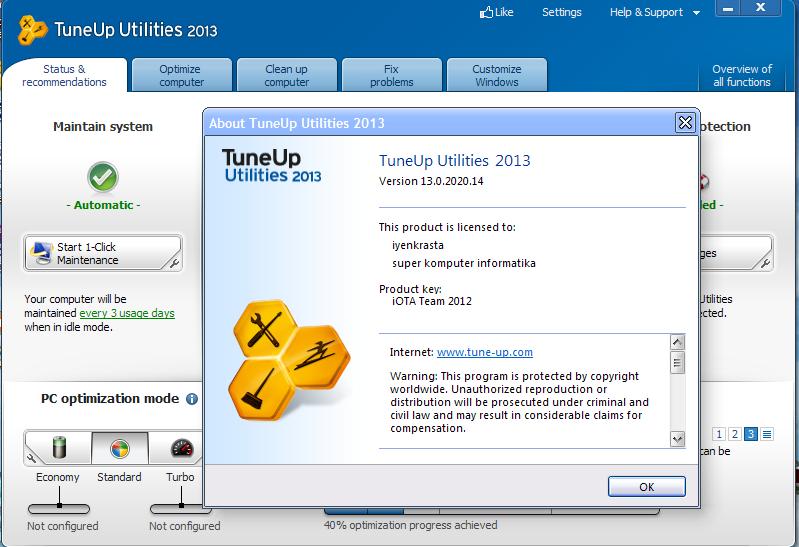Click scroll down arrow in license text box
This screenshot has height=547, width=799.
pyautogui.click(x=677, y=439)
